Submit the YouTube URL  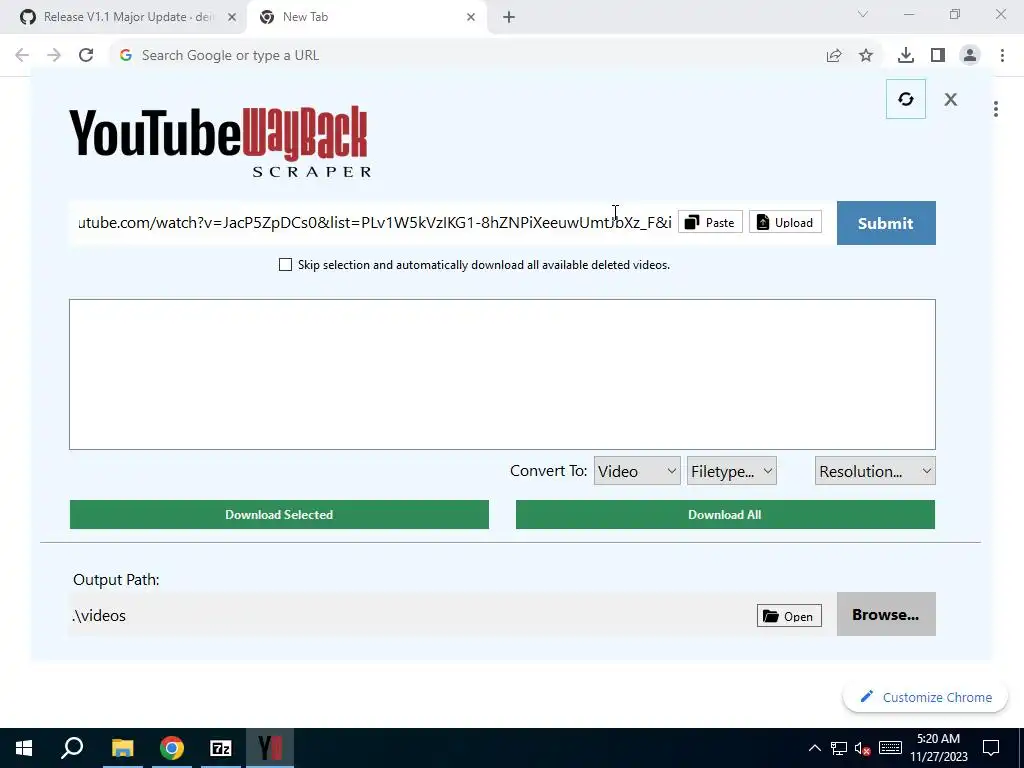[886, 223]
